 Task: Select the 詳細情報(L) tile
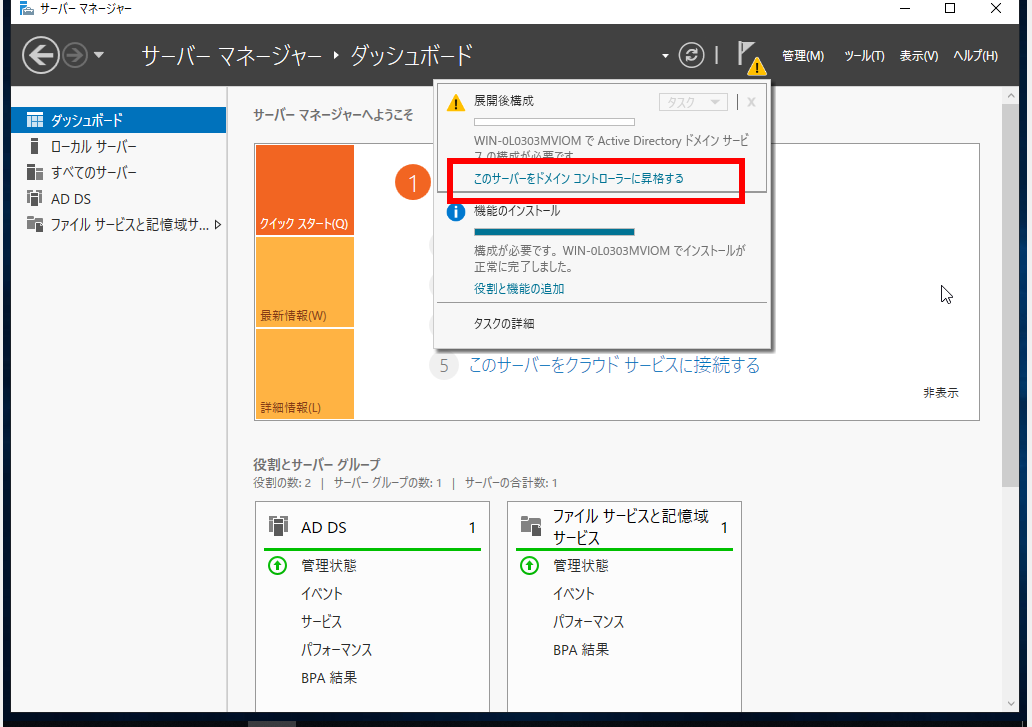[305, 374]
